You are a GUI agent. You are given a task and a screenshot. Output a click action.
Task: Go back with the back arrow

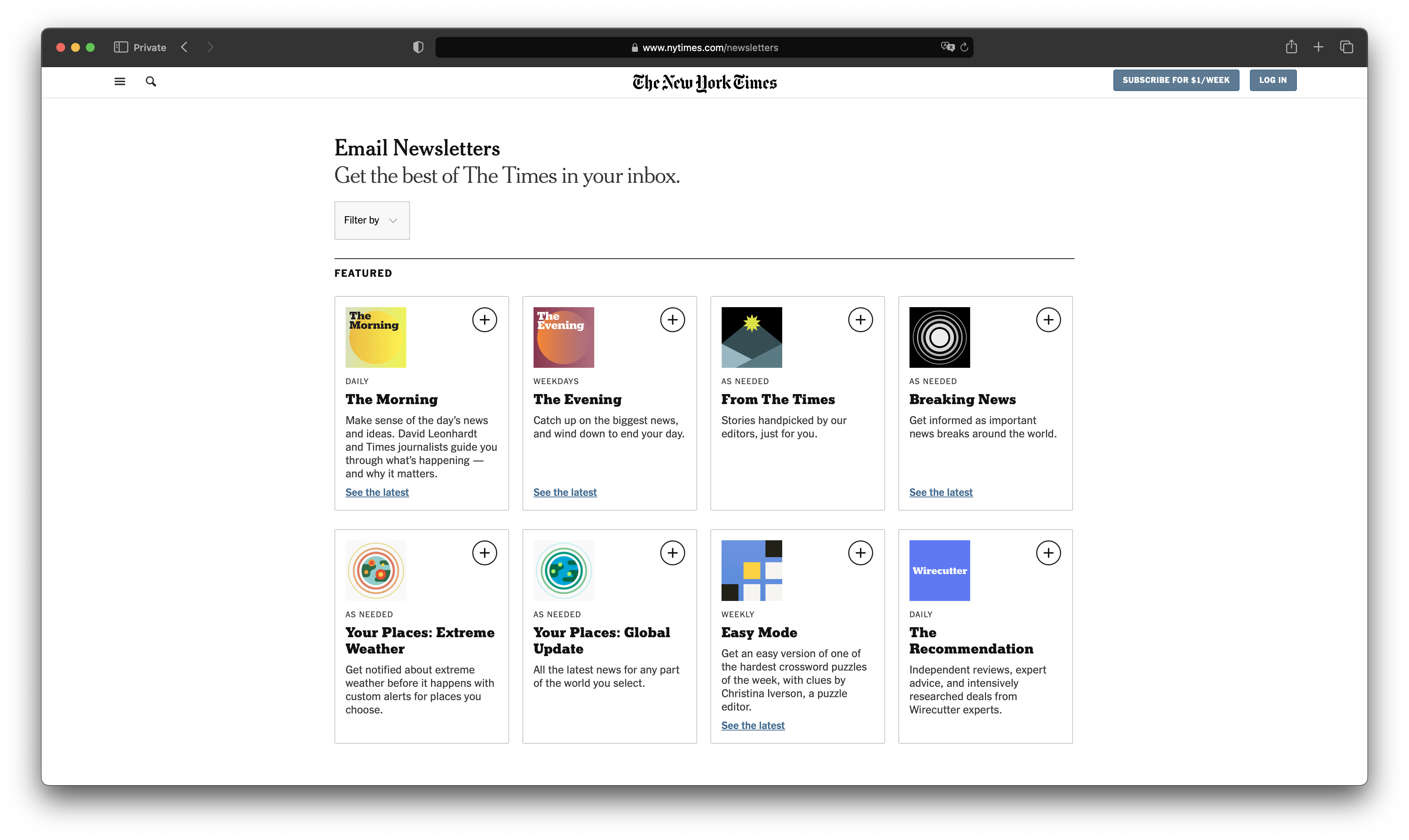184,47
